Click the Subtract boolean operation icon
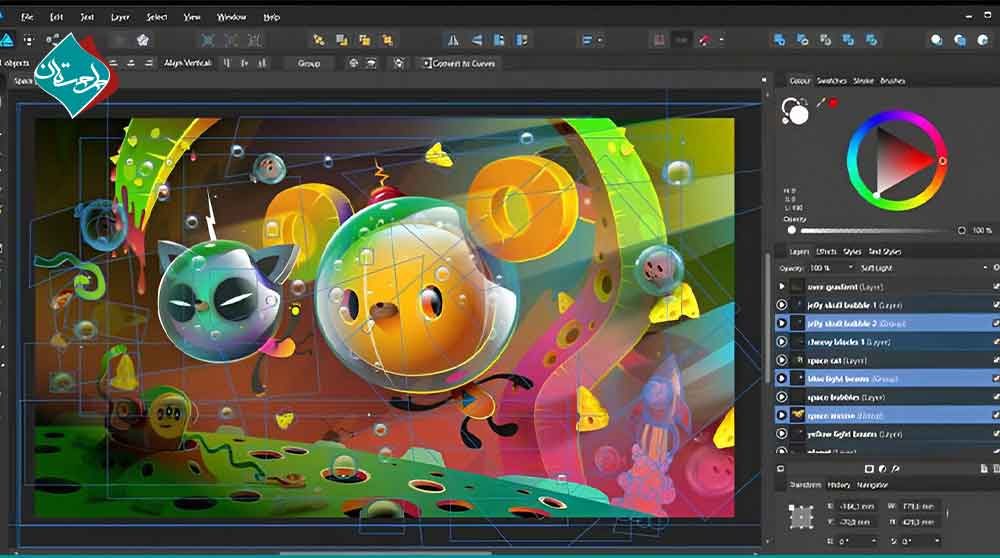1000x558 pixels. pyautogui.click(x=802, y=40)
